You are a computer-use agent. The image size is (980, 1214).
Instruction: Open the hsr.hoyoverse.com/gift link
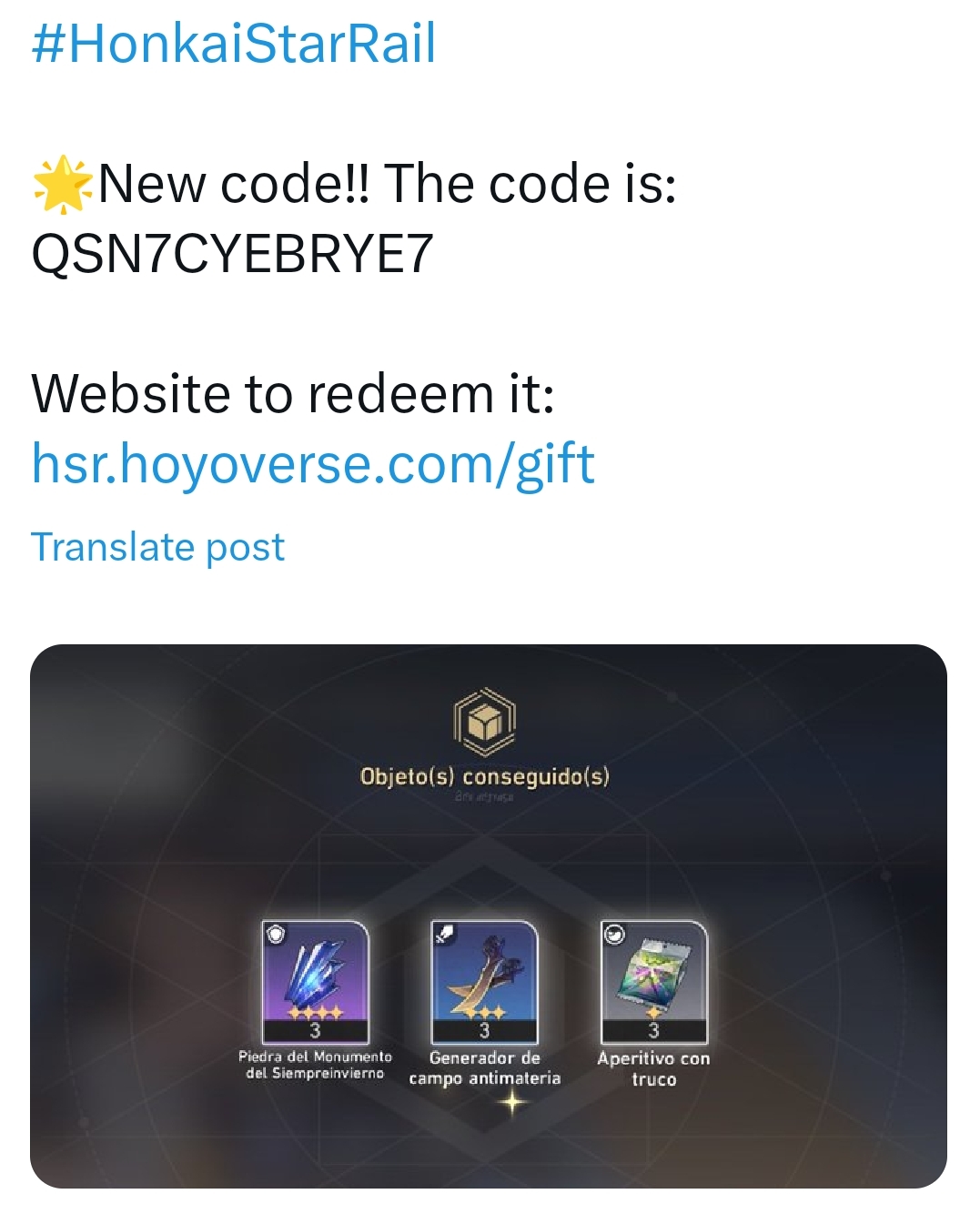[x=313, y=463]
